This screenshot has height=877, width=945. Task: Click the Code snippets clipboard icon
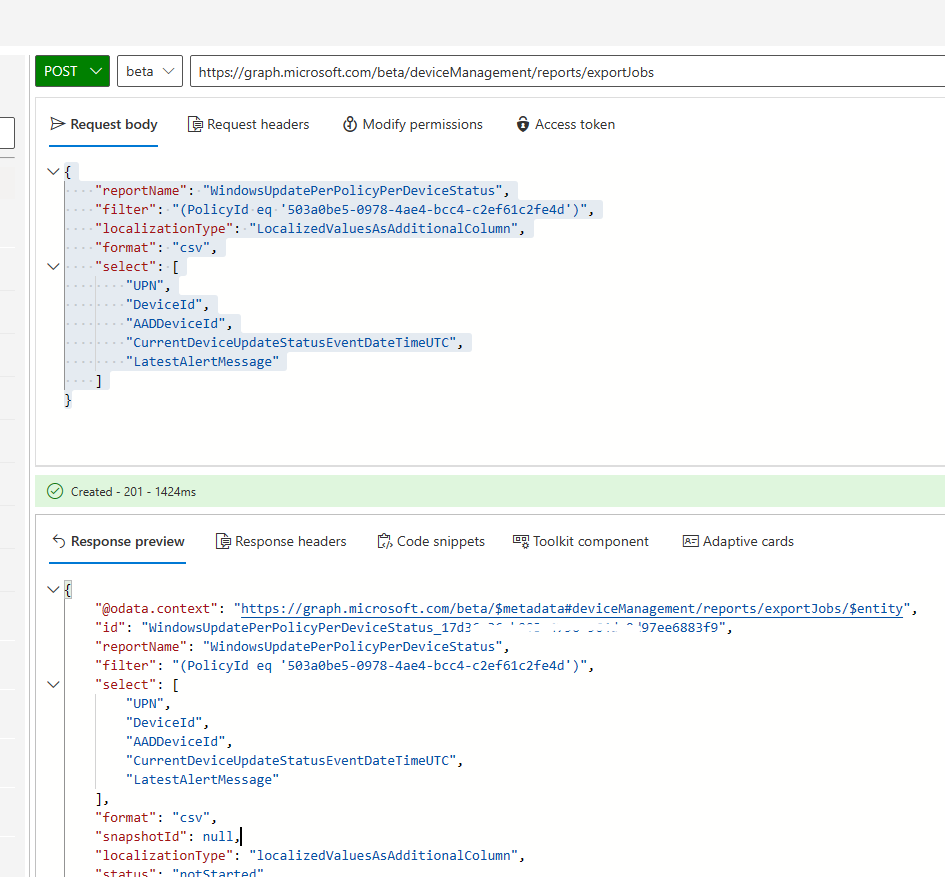(x=385, y=541)
